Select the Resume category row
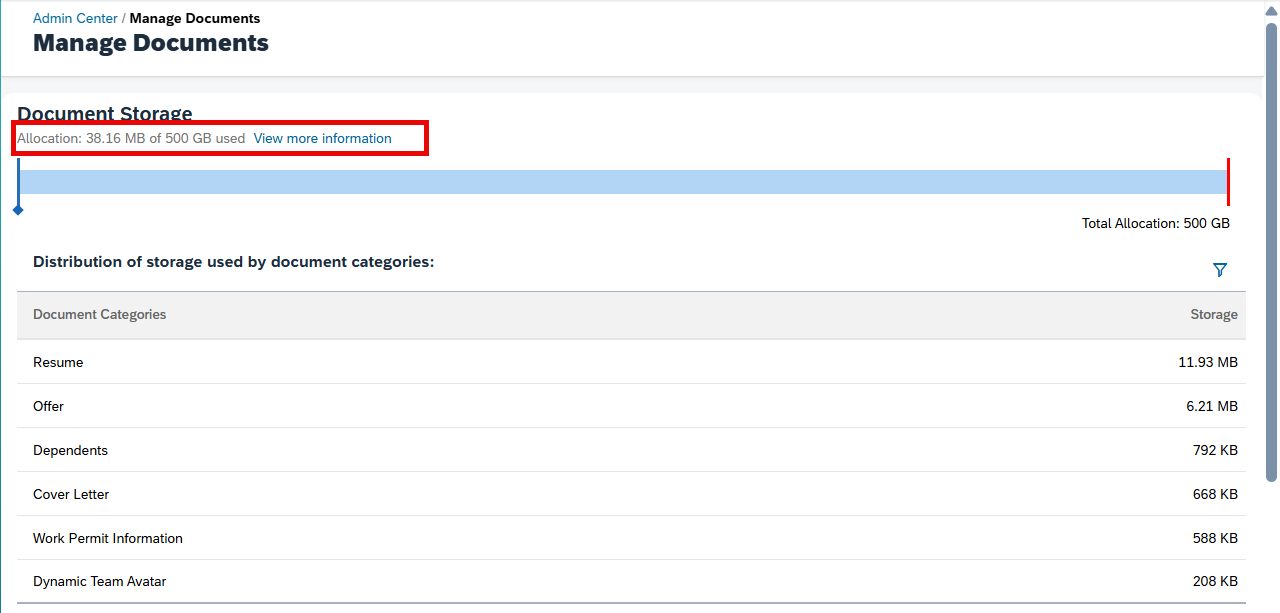The height and width of the screenshot is (613, 1280). 631,362
